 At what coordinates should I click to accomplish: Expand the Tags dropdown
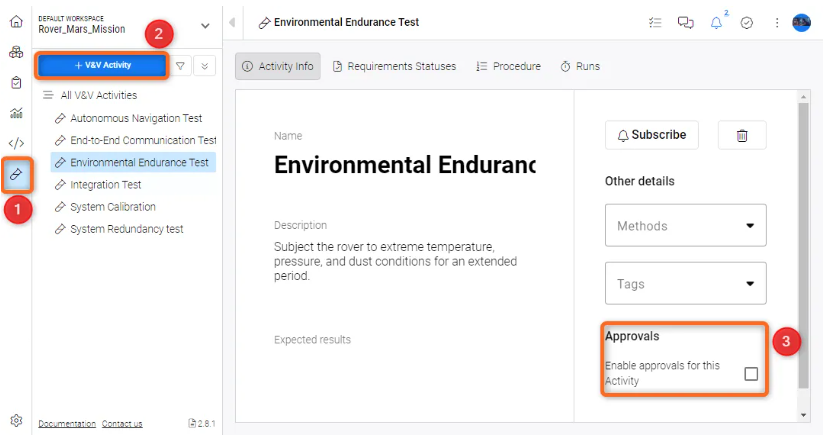click(685, 284)
